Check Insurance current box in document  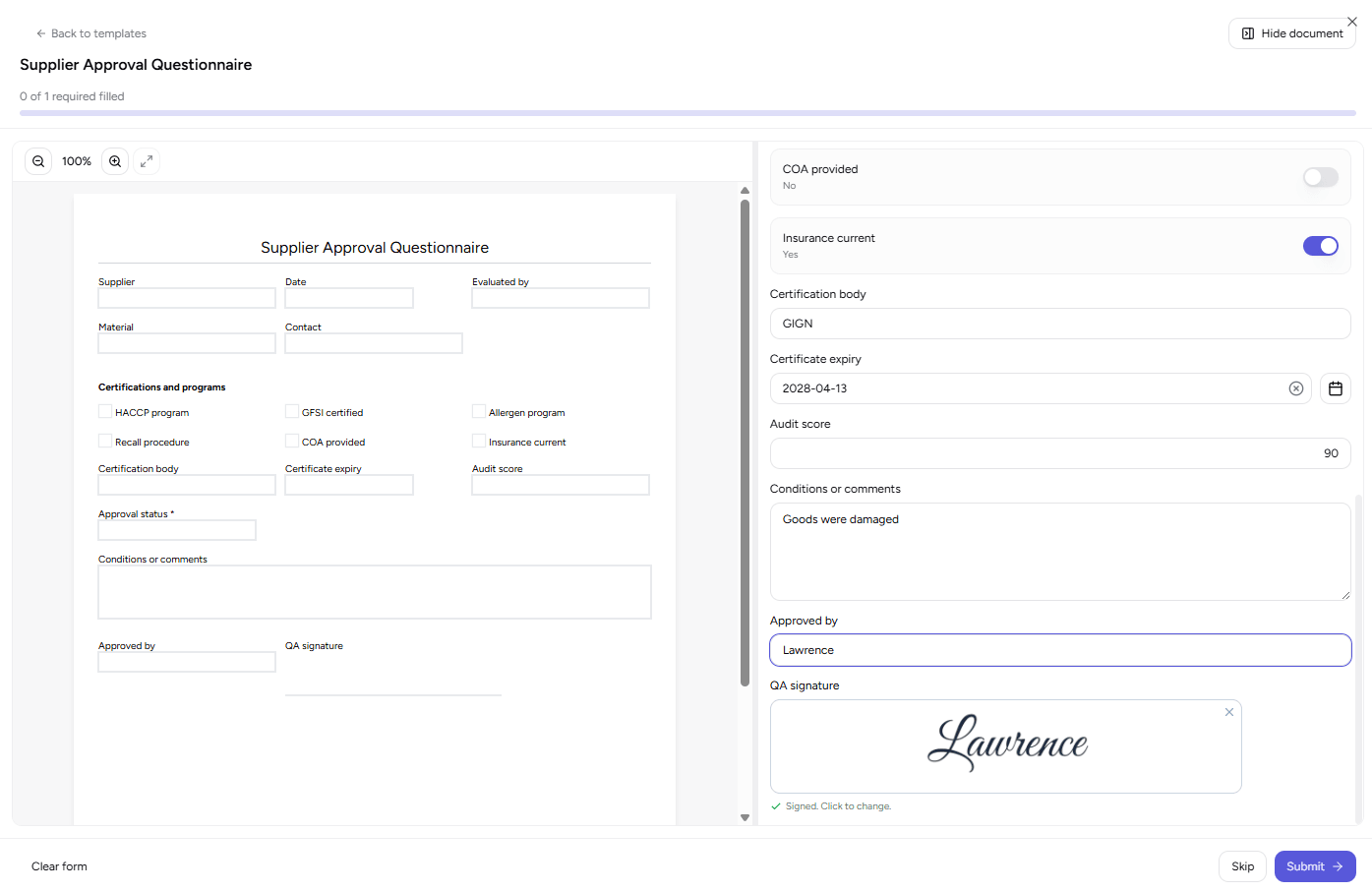479,441
